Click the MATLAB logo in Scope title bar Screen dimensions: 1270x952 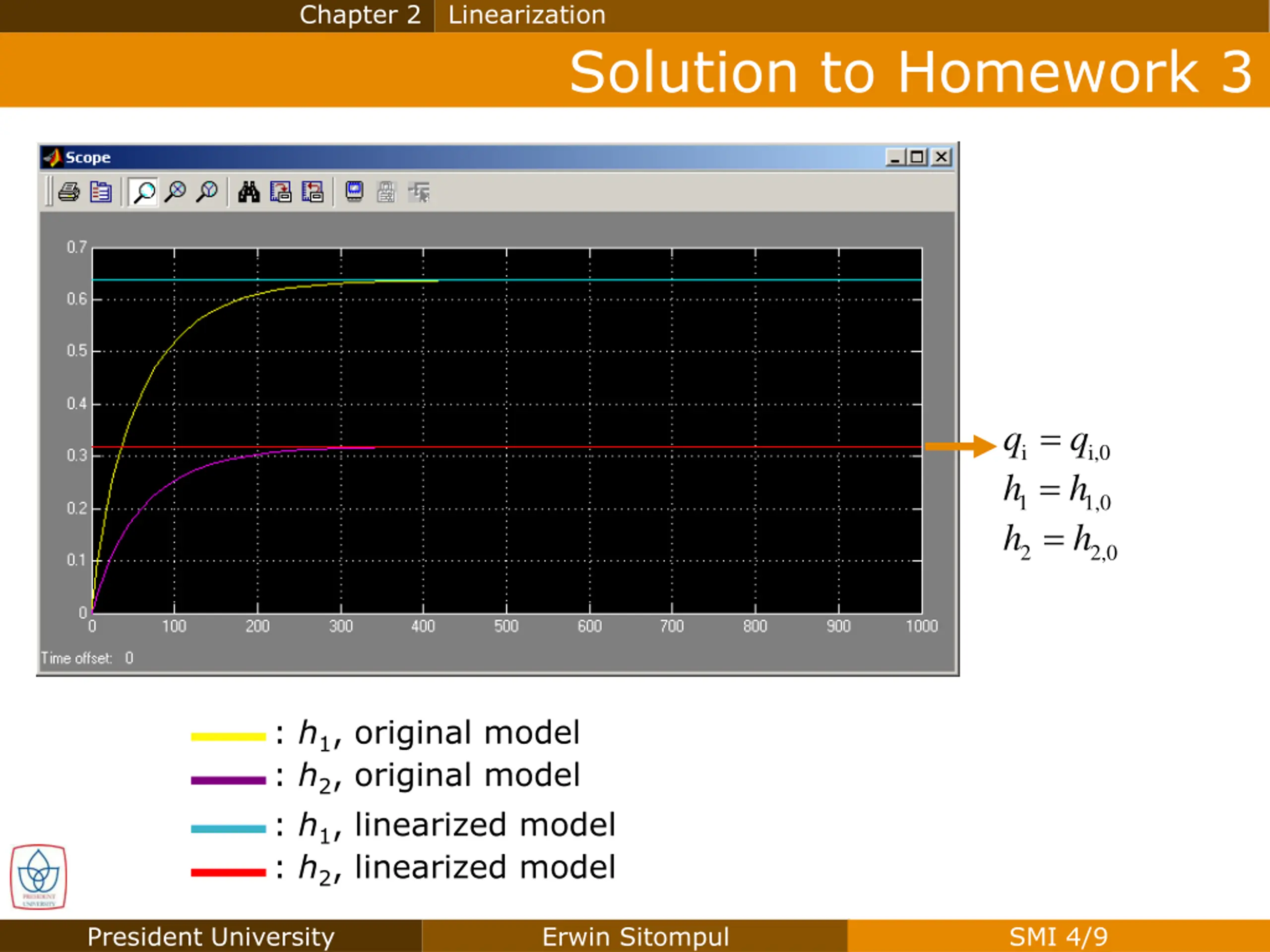53,157
